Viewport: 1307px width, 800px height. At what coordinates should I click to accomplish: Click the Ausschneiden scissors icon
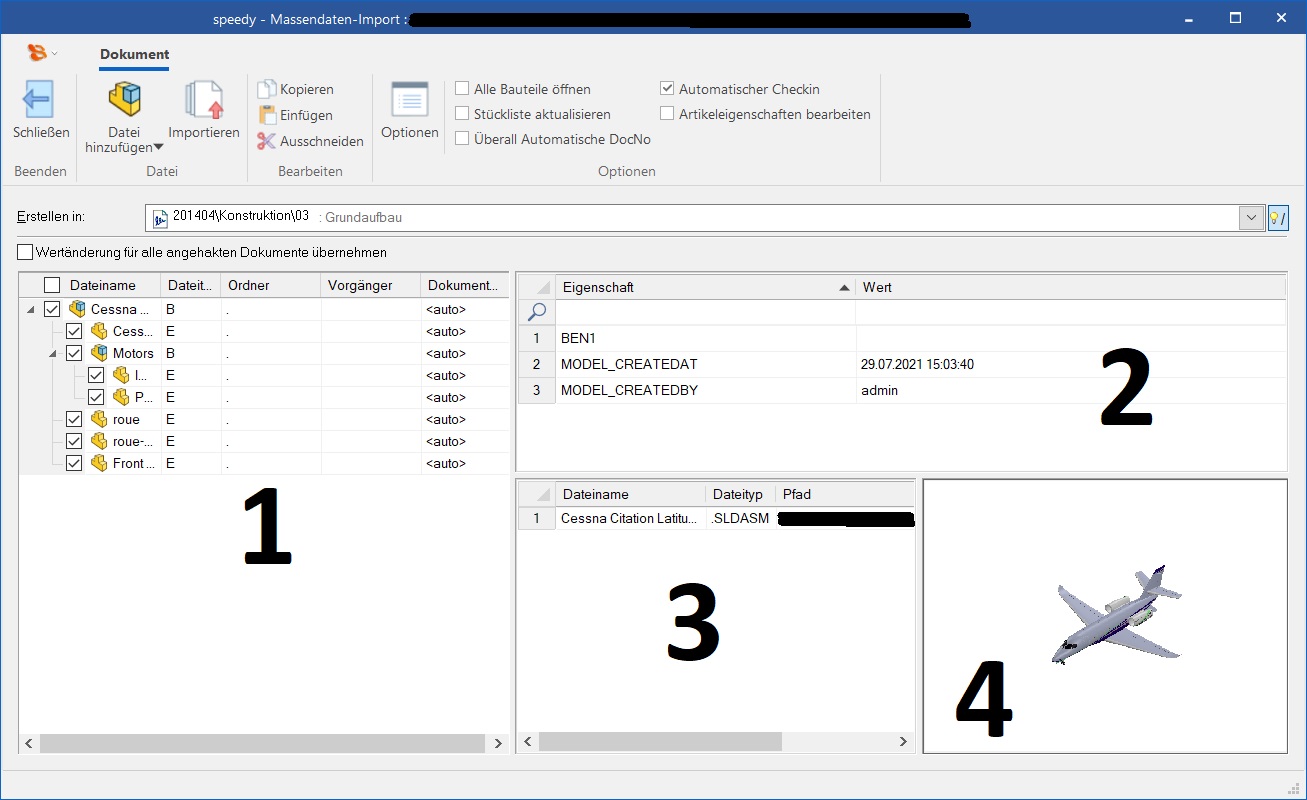click(266, 141)
